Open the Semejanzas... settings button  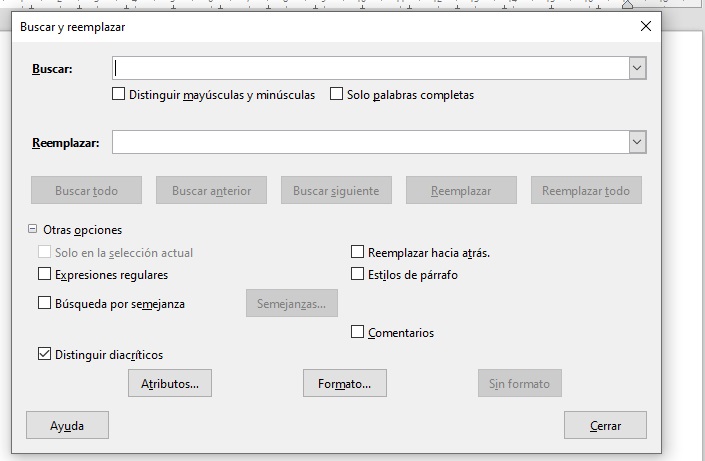click(x=292, y=303)
